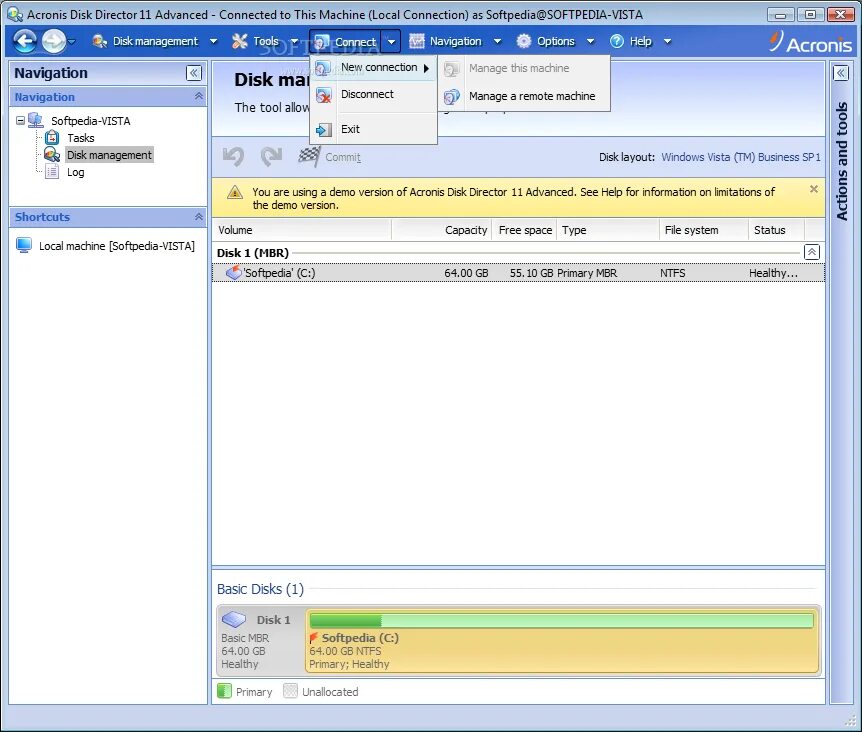The height and width of the screenshot is (732, 862).
Task: Choose Exit from the Connect menu
Action: 374,130
